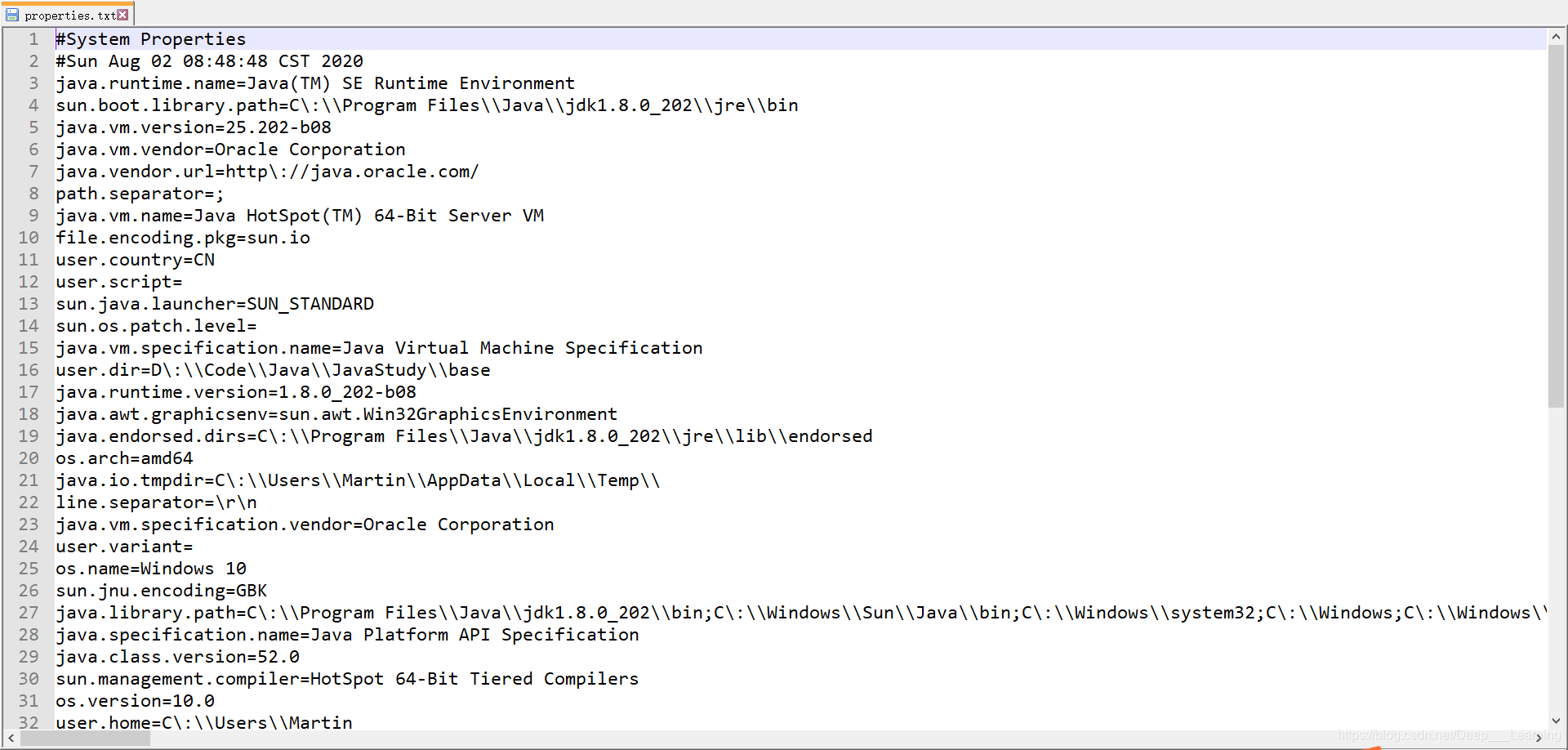Click the java.class.version=52.0 line

tap(177, 657)
